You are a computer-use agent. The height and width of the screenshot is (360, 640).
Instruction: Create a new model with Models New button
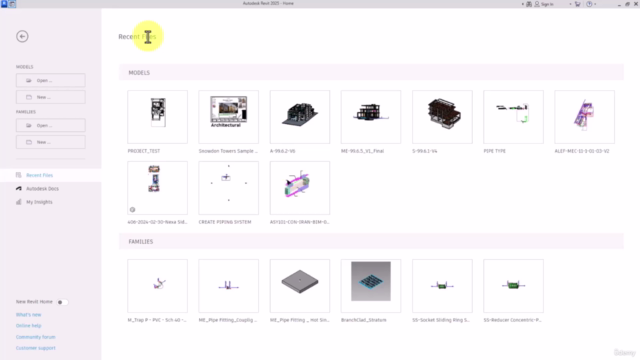click(51, 97)
